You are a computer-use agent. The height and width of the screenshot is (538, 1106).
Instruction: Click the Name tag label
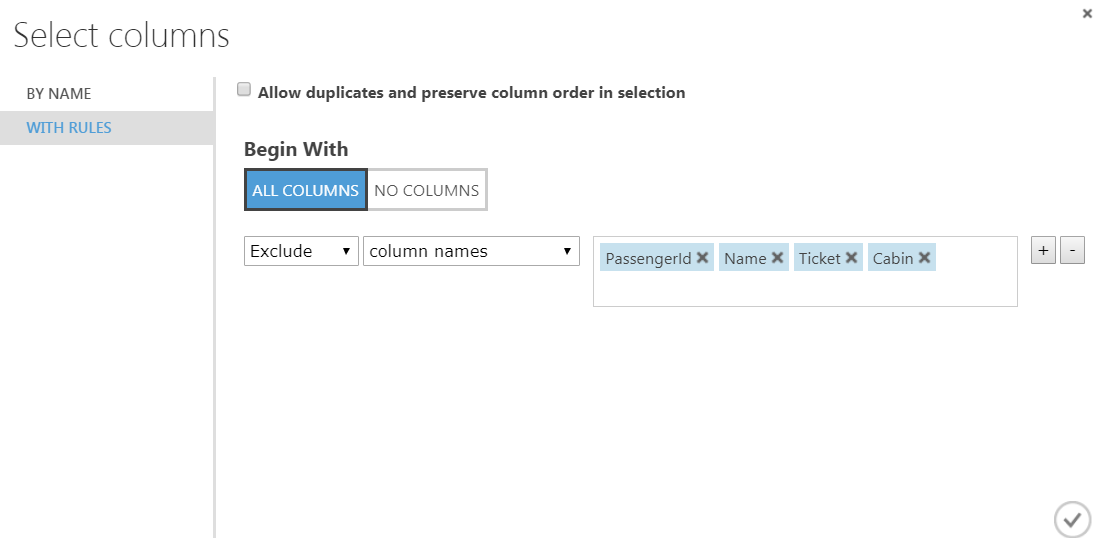pos(744,258)
